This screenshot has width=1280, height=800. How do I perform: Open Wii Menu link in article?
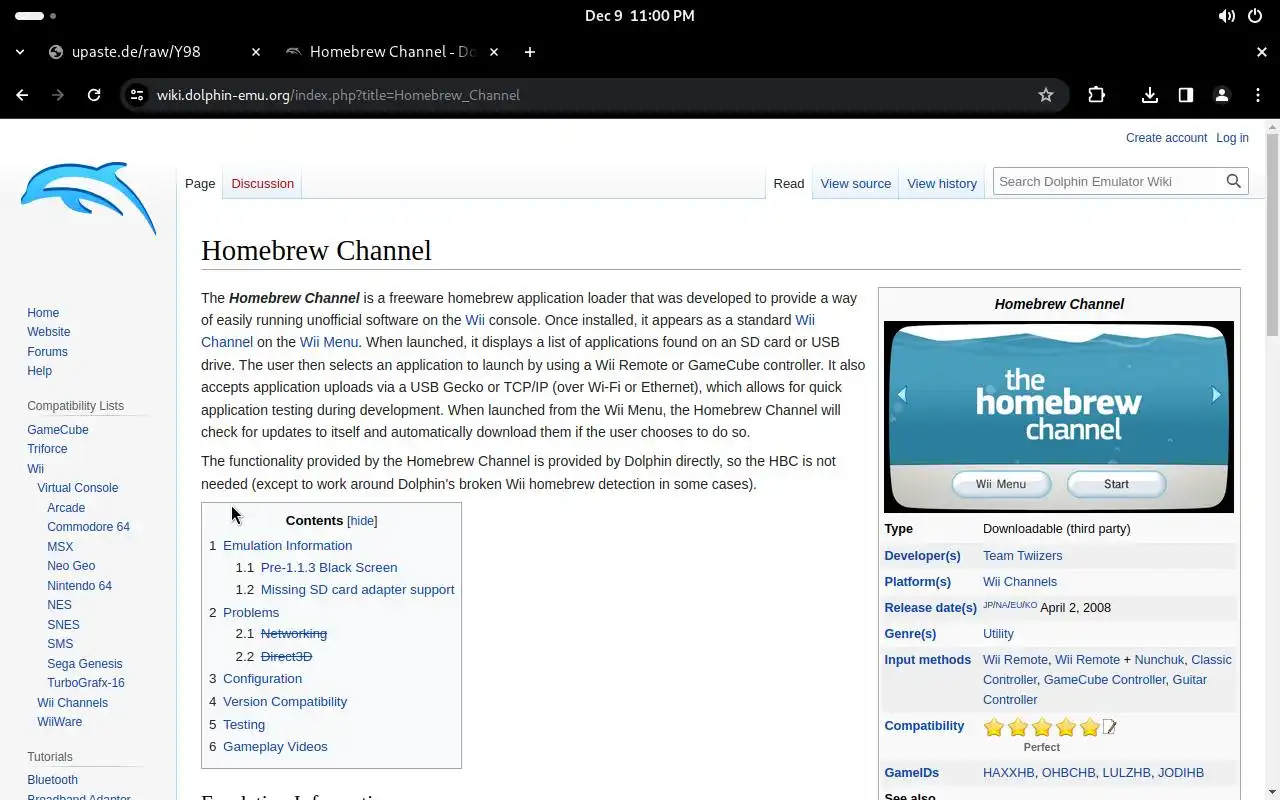[328, 342]
